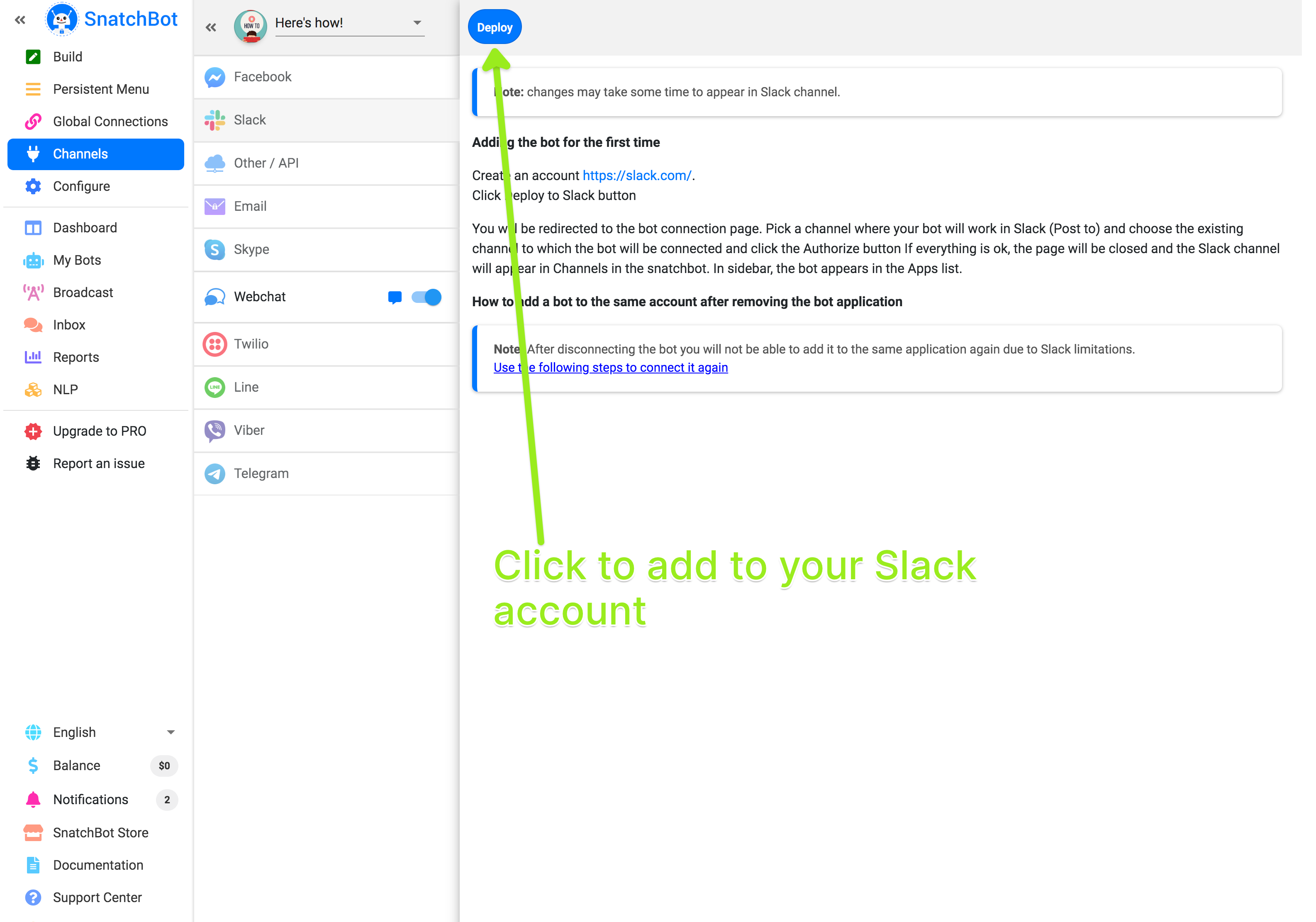Click the Skype channel icon
1316x922 pixels.
pyautogui.click(x=215, y=249)
